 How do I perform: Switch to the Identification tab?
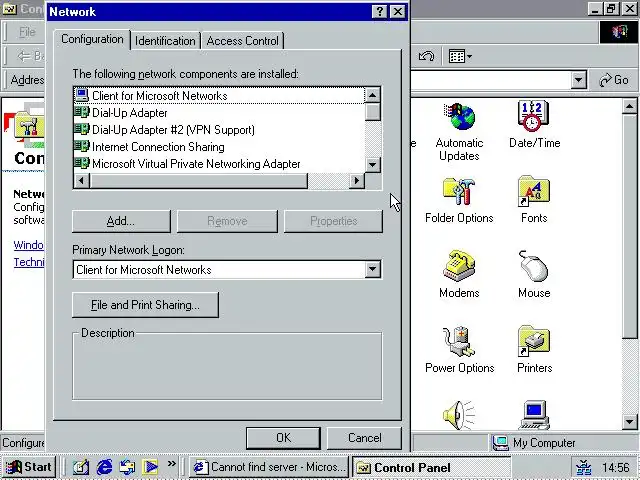pos(165,41)
